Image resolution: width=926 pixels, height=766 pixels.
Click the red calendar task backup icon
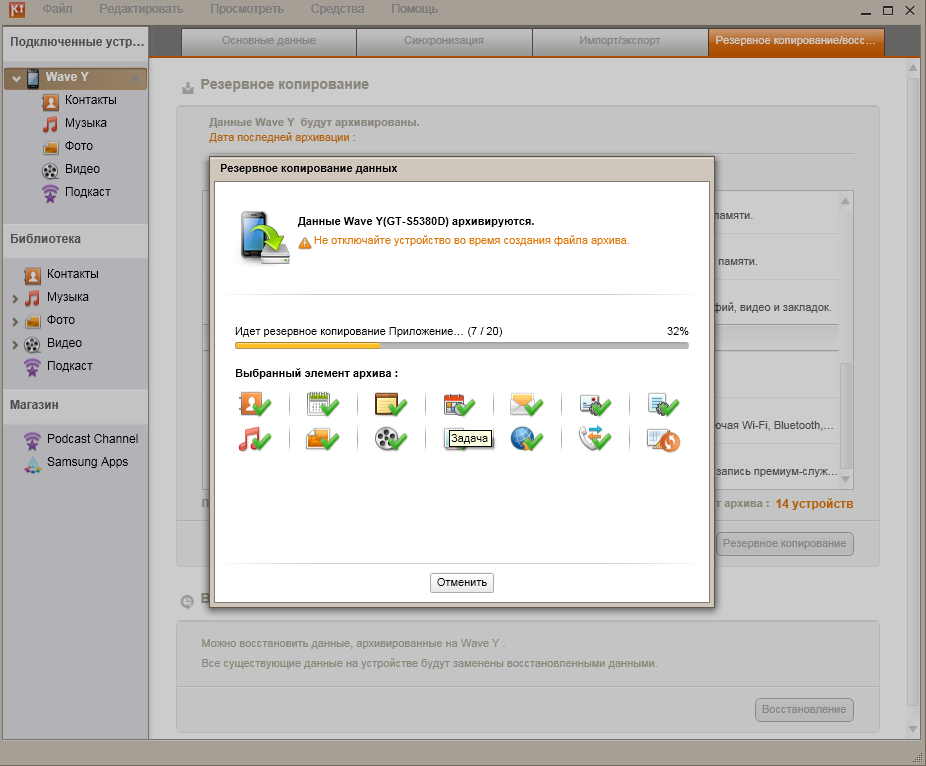[x=459, y=405]
